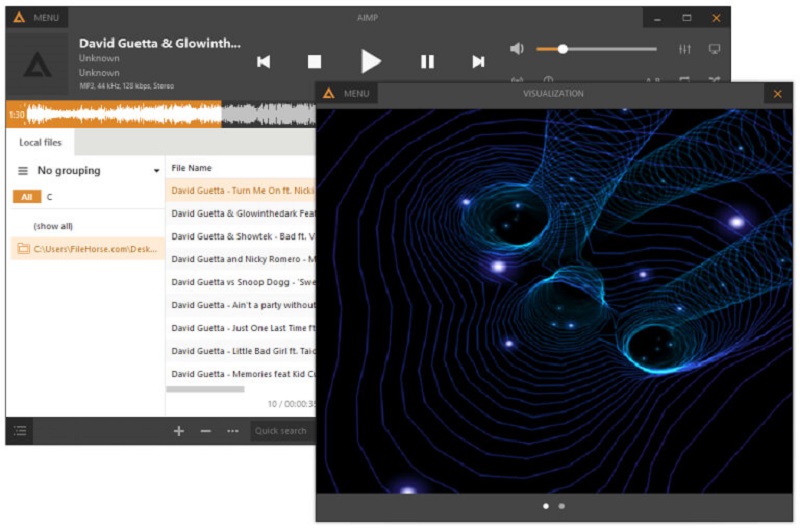
Task: Select the C:\Users\FileHorse.com folder item
Action: pos(88,249)
